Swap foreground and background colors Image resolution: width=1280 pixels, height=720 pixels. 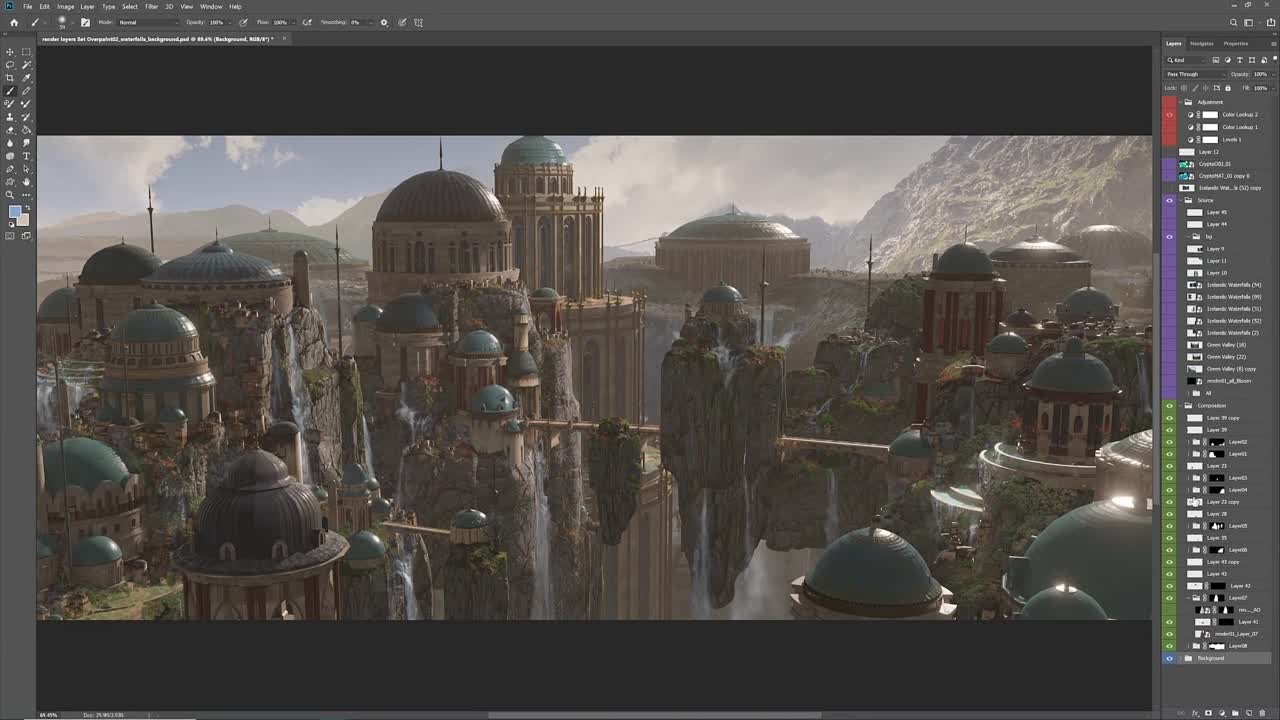[28, 208]
